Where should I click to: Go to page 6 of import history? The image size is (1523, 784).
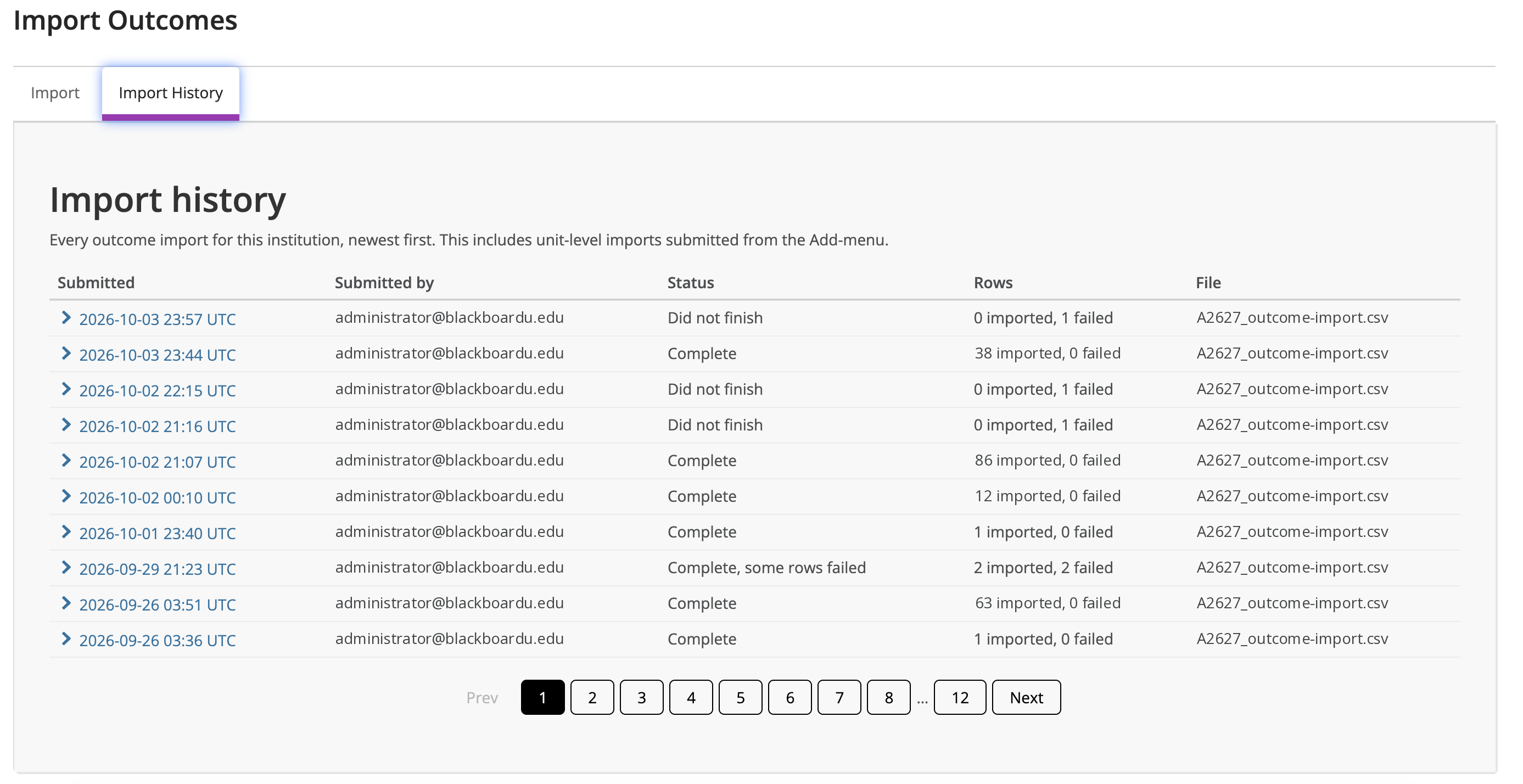(790, 698)
